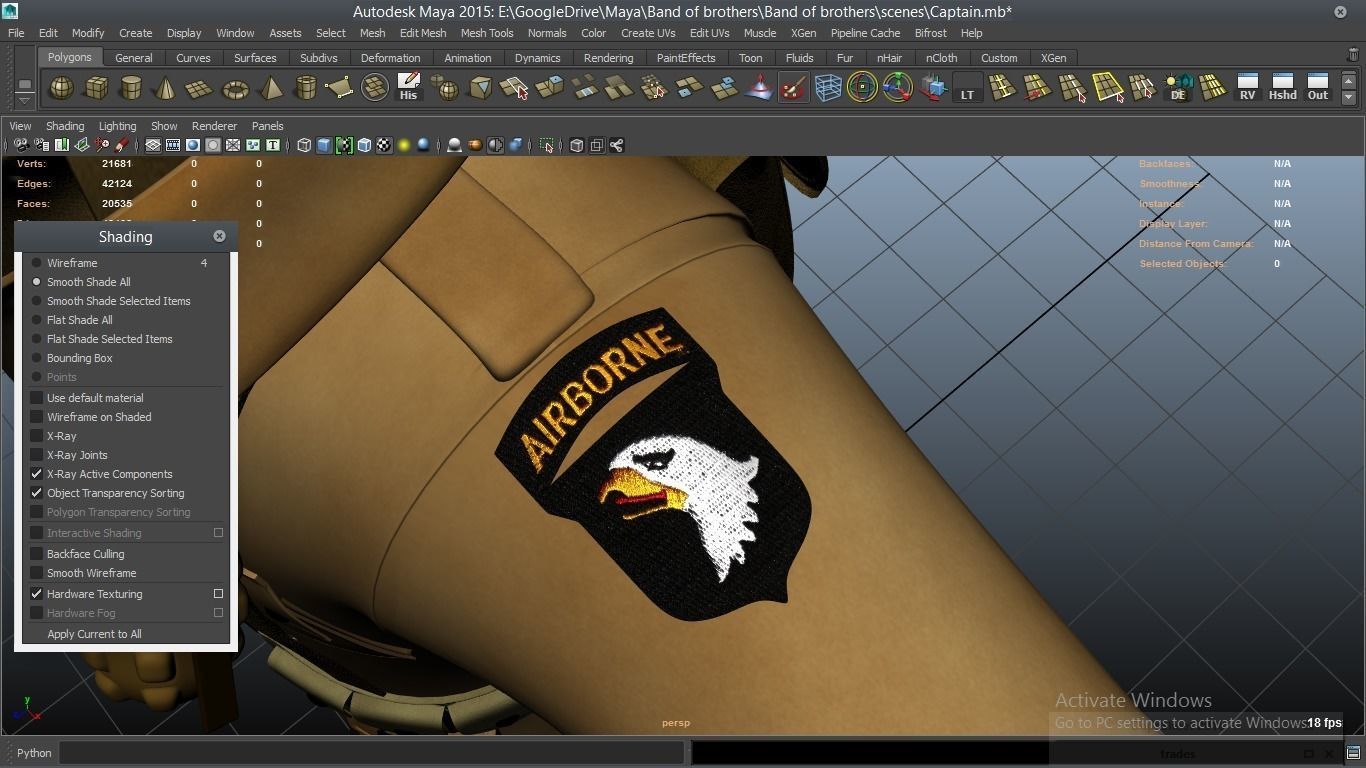Viewport: 1366px width, 768px height.
Task: Open the script editor icon
Action: coord(1353,753)
